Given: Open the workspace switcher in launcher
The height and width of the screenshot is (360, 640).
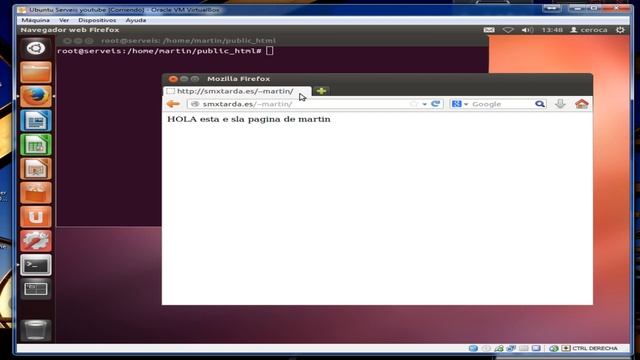Looking at the screenshot, I should pos(36,289).
